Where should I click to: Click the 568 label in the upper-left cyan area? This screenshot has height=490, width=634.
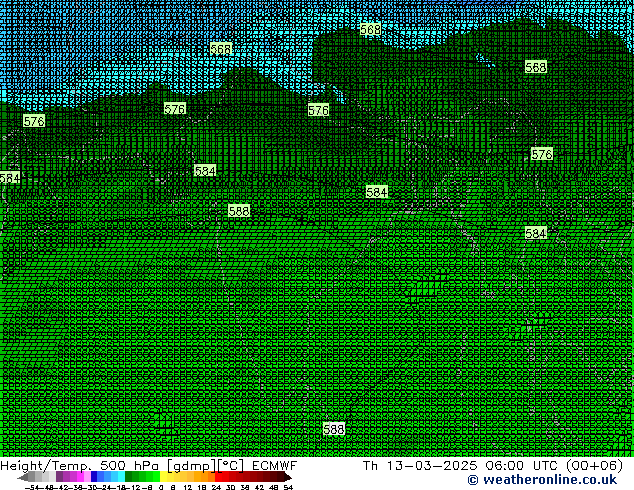point(221,49)
